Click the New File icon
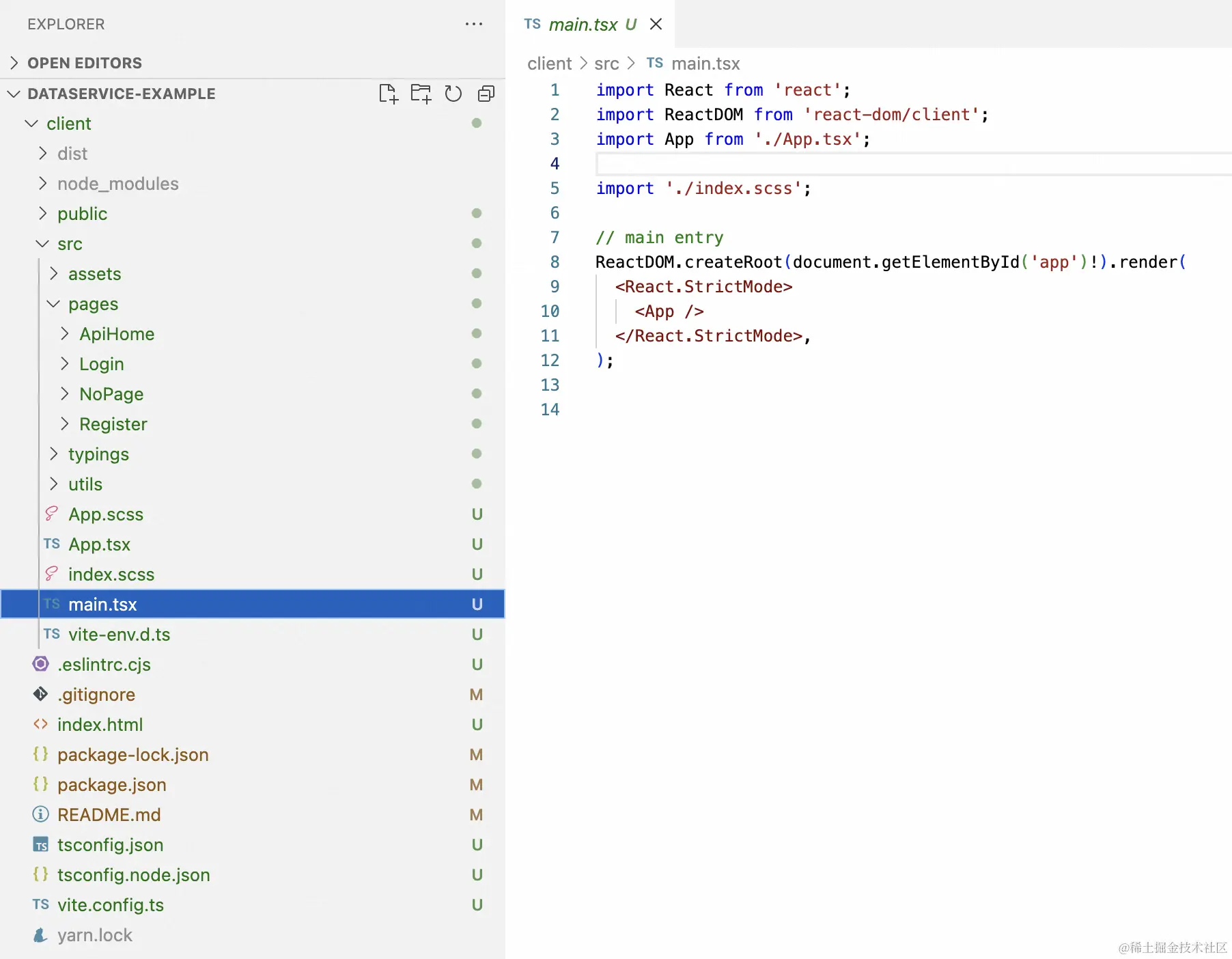Screen dimensions: 1232x959 388,94
